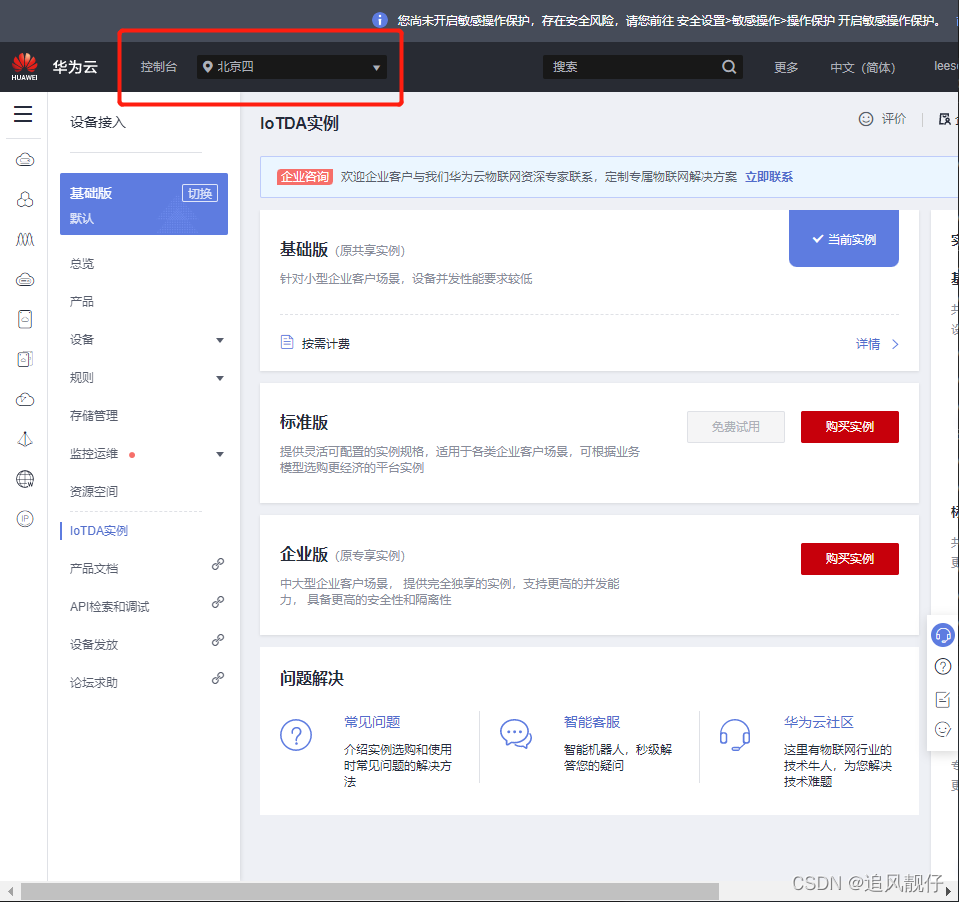Image resolution: width=959 pixels, height=902 pixels.
Task: Click the smiley floating icon at right edge
Action: 942,730
